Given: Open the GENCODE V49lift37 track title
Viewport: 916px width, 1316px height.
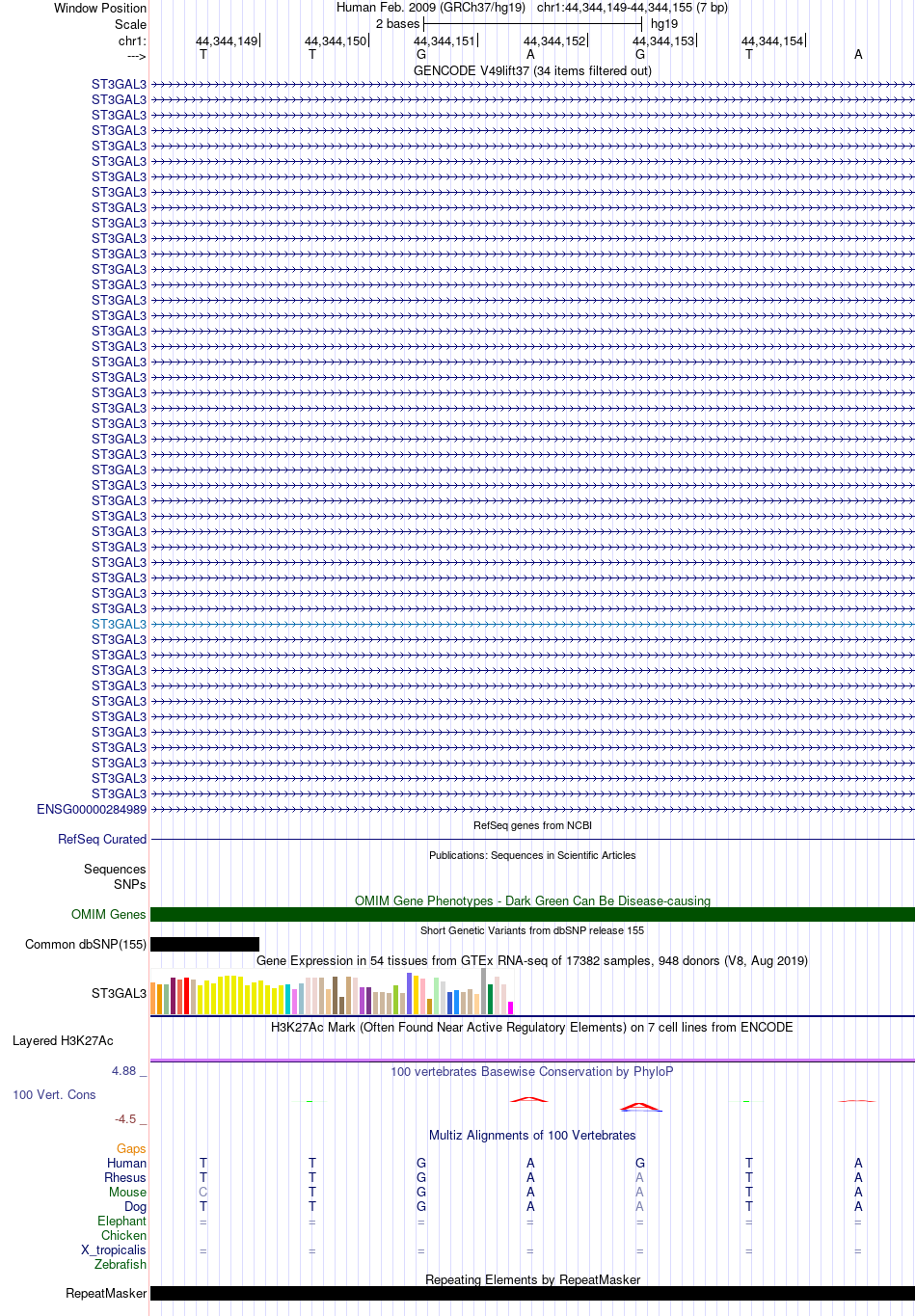Looking at the screenshot, I should (x=532, y=70).
